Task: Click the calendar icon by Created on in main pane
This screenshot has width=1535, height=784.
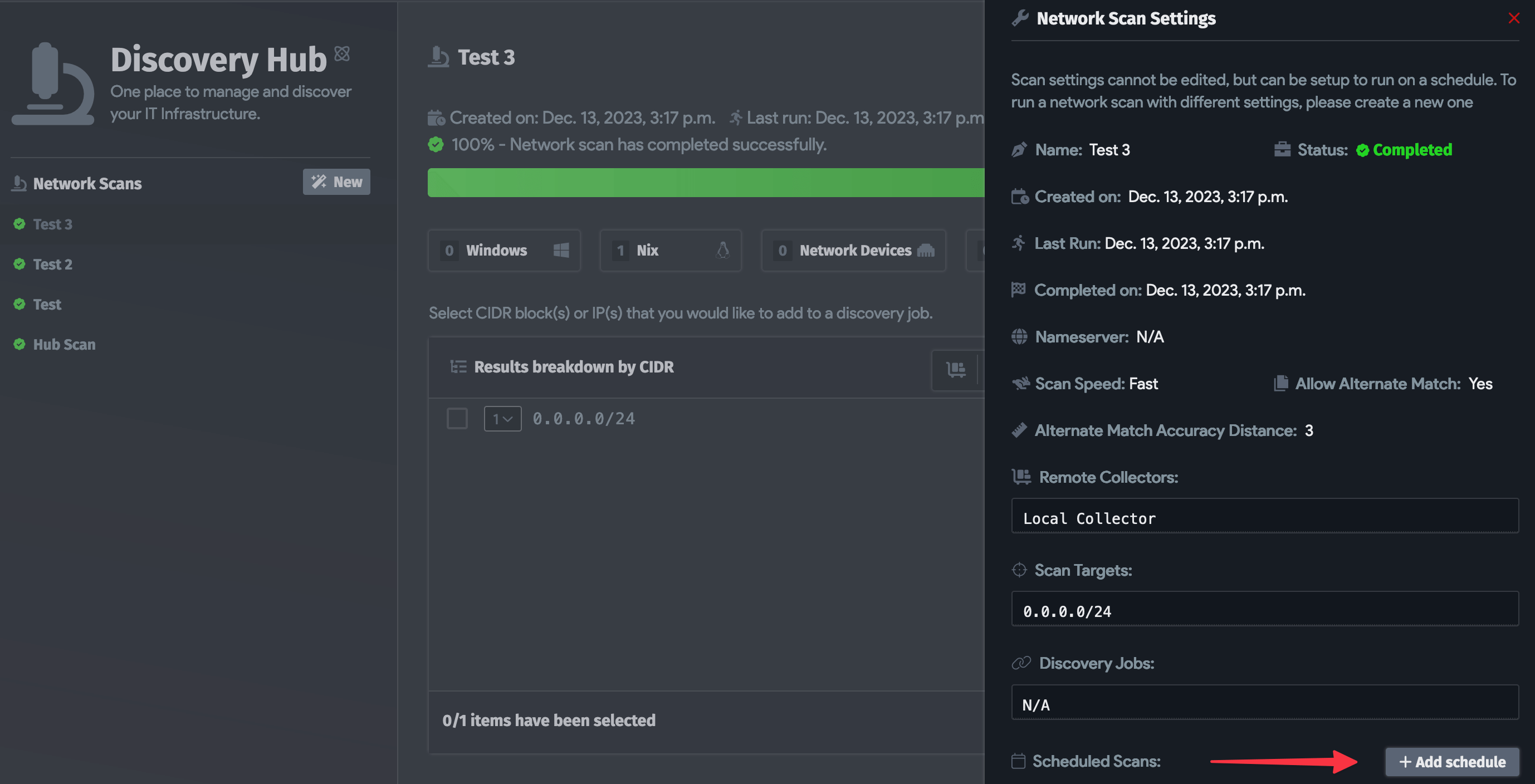Action: coord(436,118)
